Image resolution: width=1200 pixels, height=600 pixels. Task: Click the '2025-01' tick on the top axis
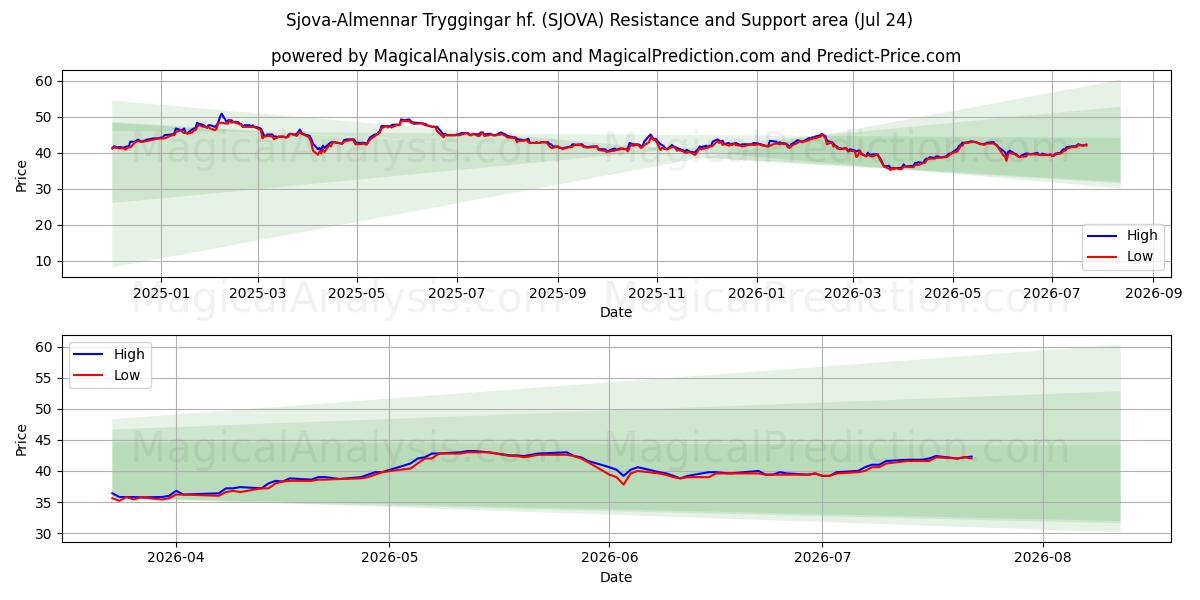click(x=161, y=294)
